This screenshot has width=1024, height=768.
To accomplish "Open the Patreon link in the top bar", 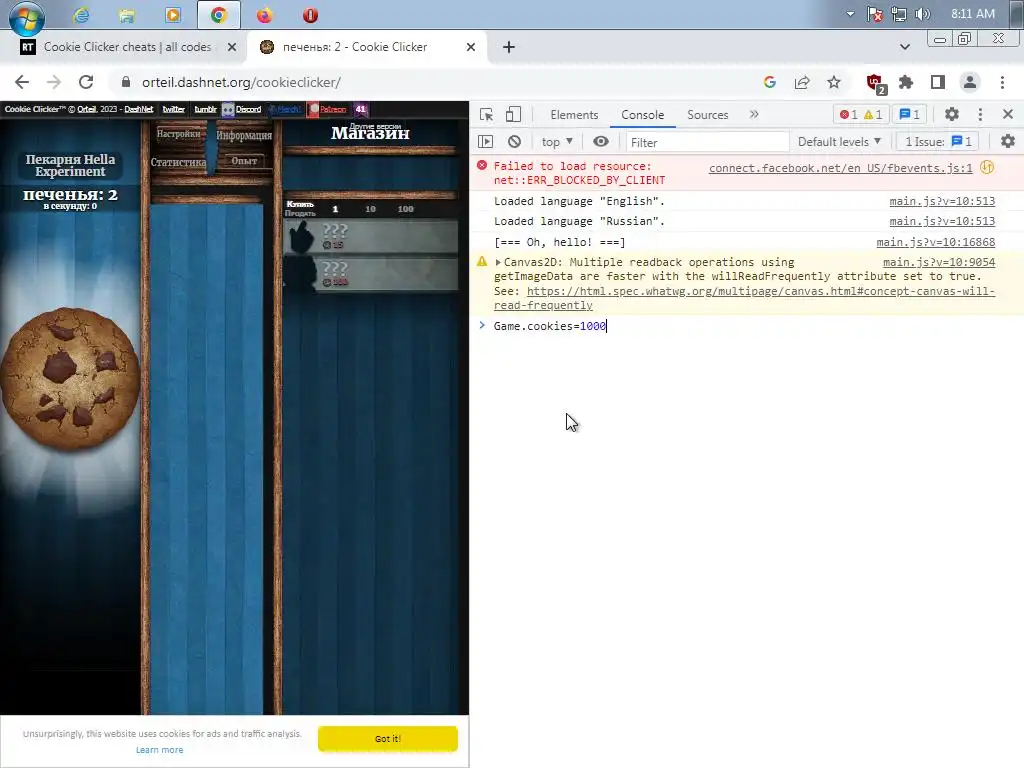I will click(327, 109).
